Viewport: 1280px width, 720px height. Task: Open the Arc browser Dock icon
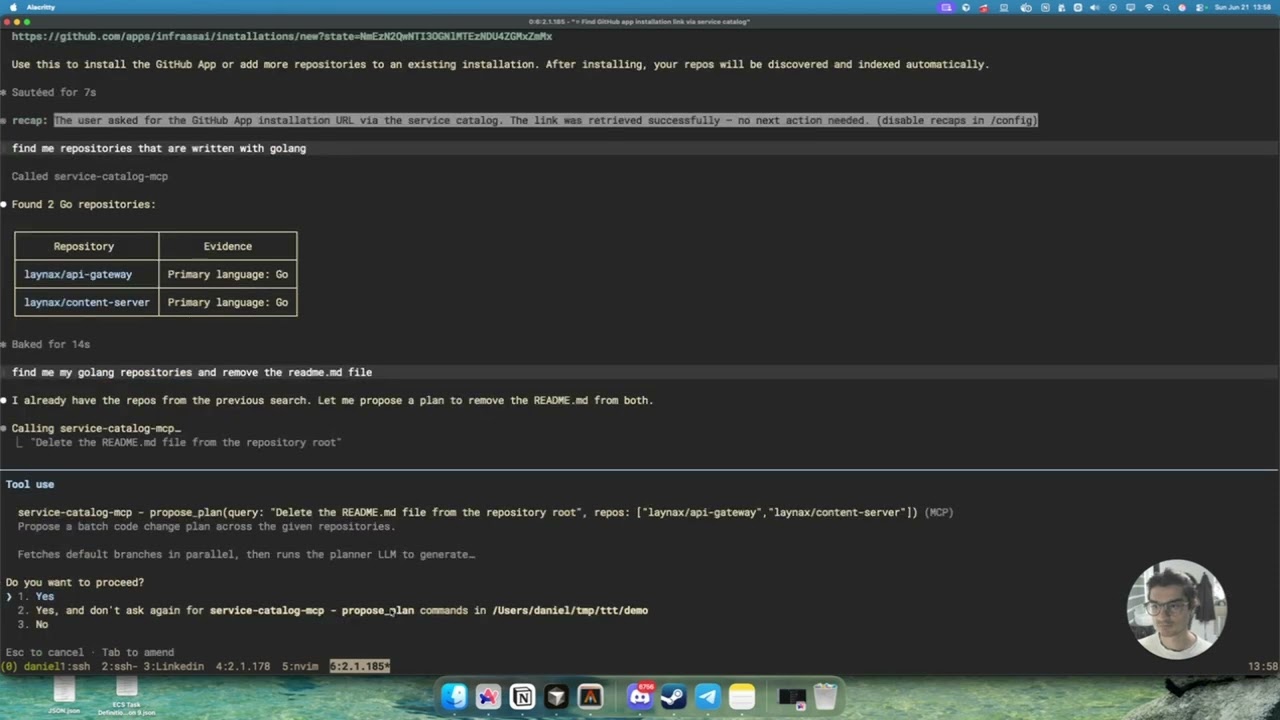[488, 696]
